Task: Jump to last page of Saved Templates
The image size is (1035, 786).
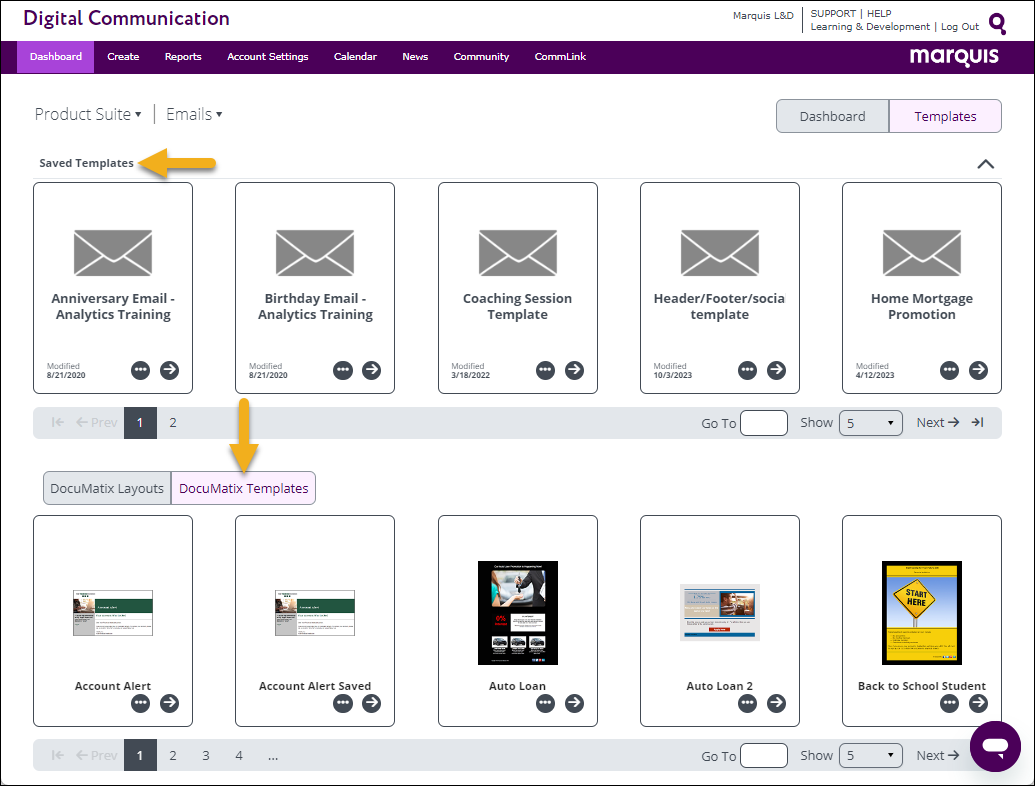Action: (978, 423)
